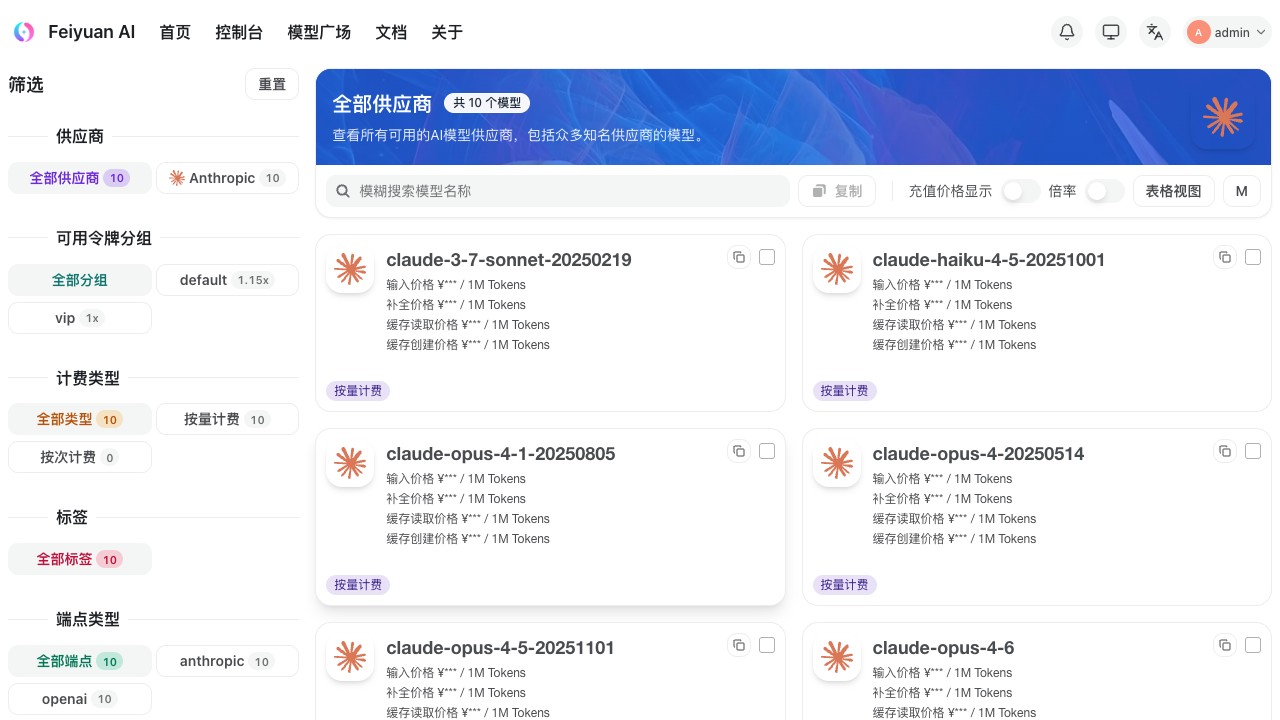
Task: Filter by openai endpoint type
Action: point(80,699)
